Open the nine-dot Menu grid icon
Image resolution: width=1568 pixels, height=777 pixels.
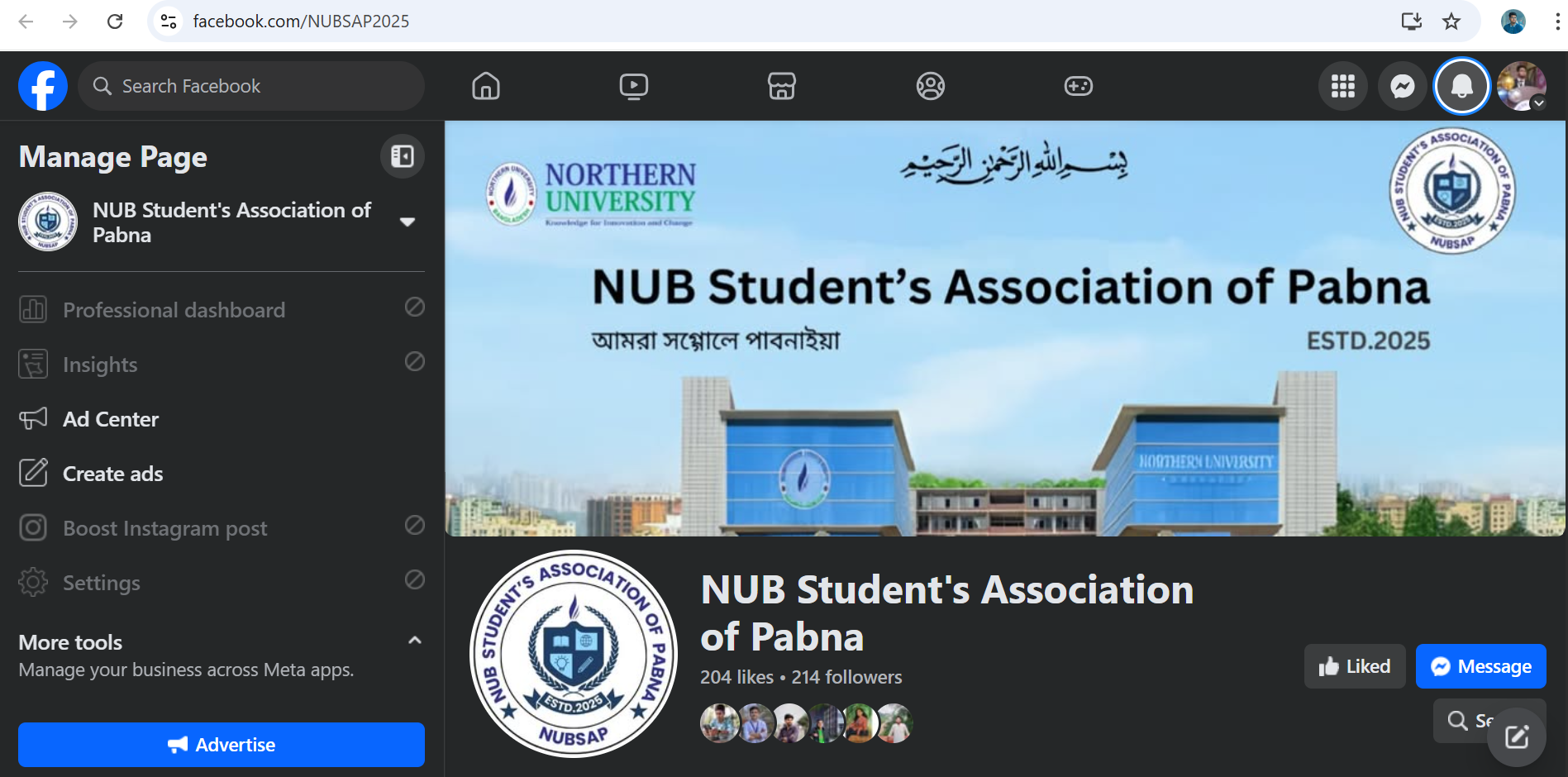click(1343, 86)
